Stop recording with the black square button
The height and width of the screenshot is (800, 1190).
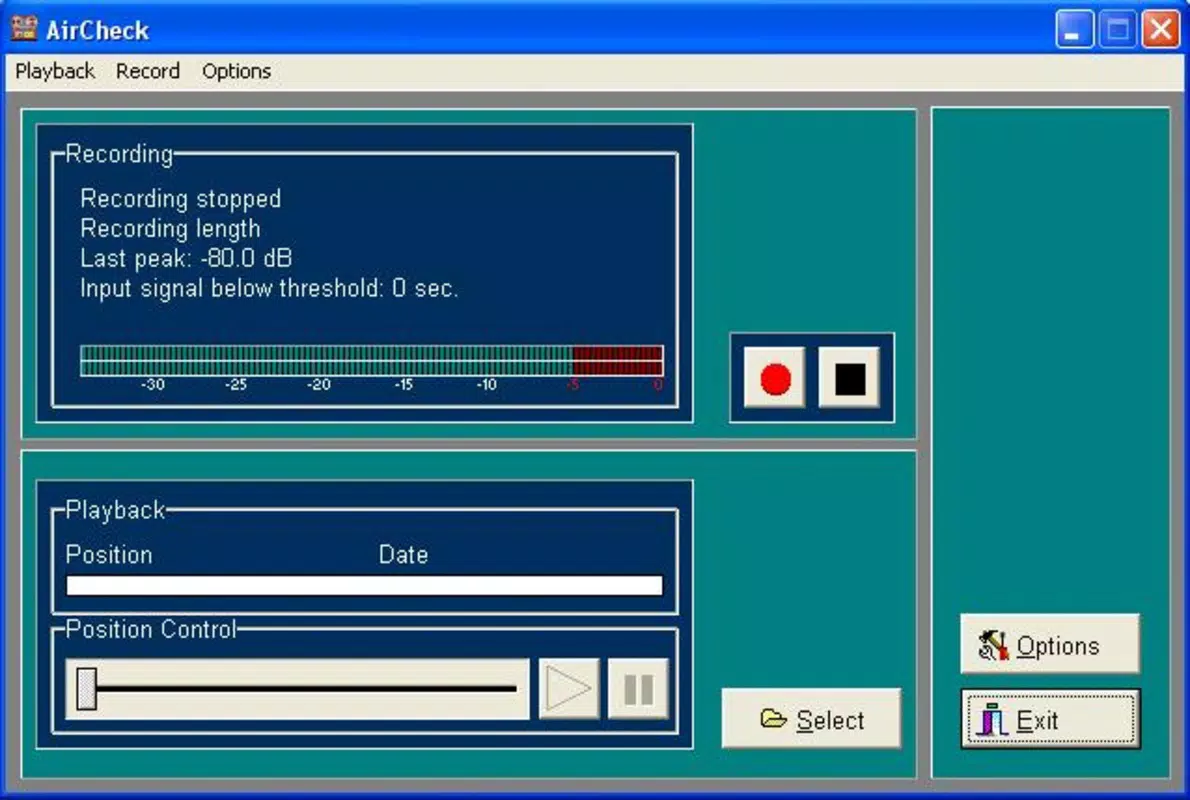849,378
